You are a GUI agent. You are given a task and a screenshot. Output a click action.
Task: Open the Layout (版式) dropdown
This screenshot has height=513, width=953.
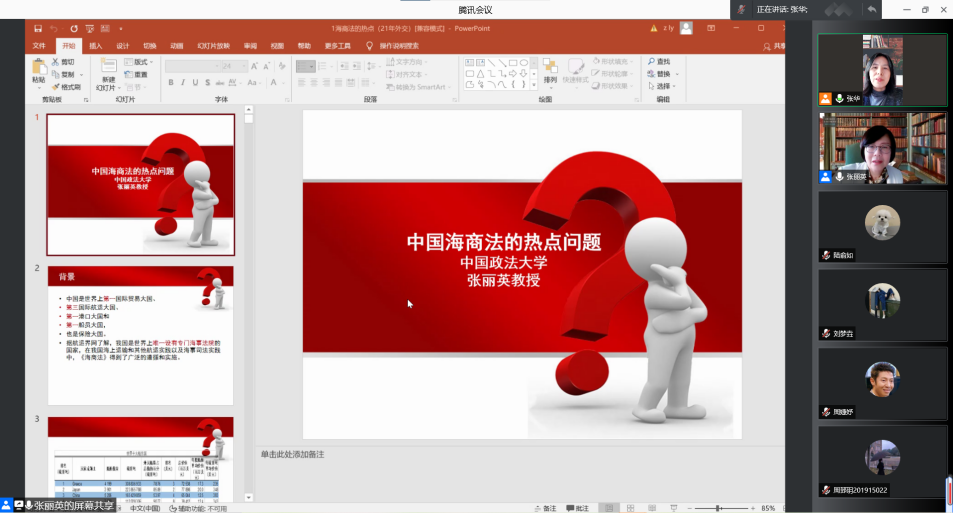pyautogui.click(x=139, y=62)
